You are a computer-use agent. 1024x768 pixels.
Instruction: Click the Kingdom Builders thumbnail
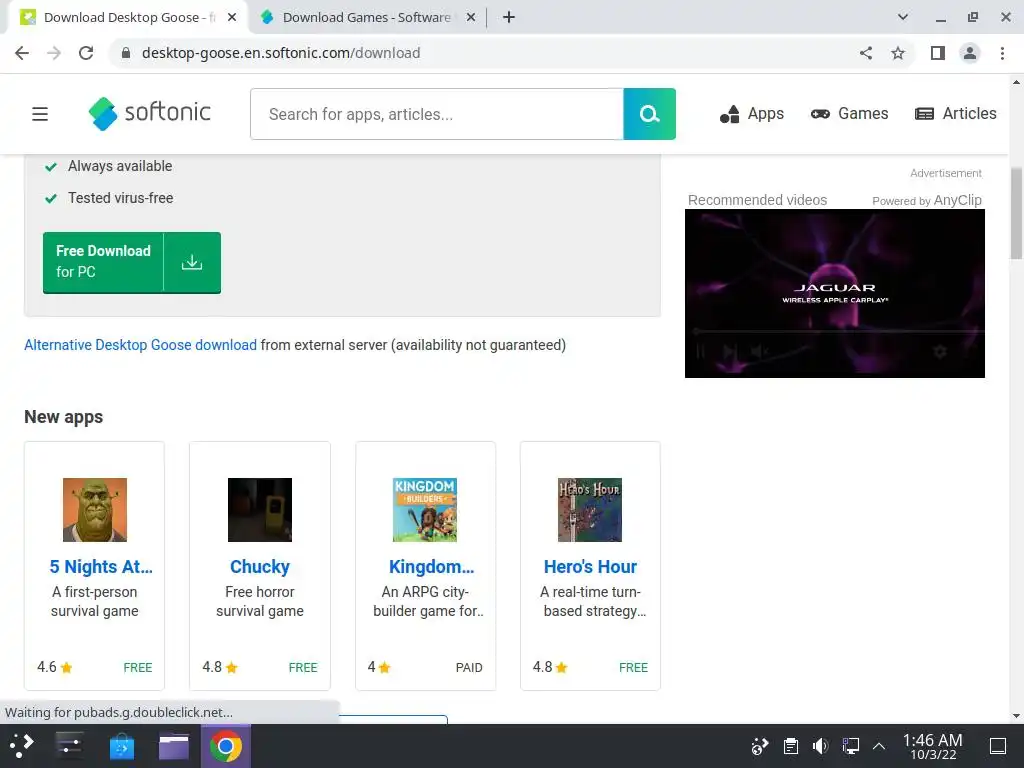coord(425,509)
